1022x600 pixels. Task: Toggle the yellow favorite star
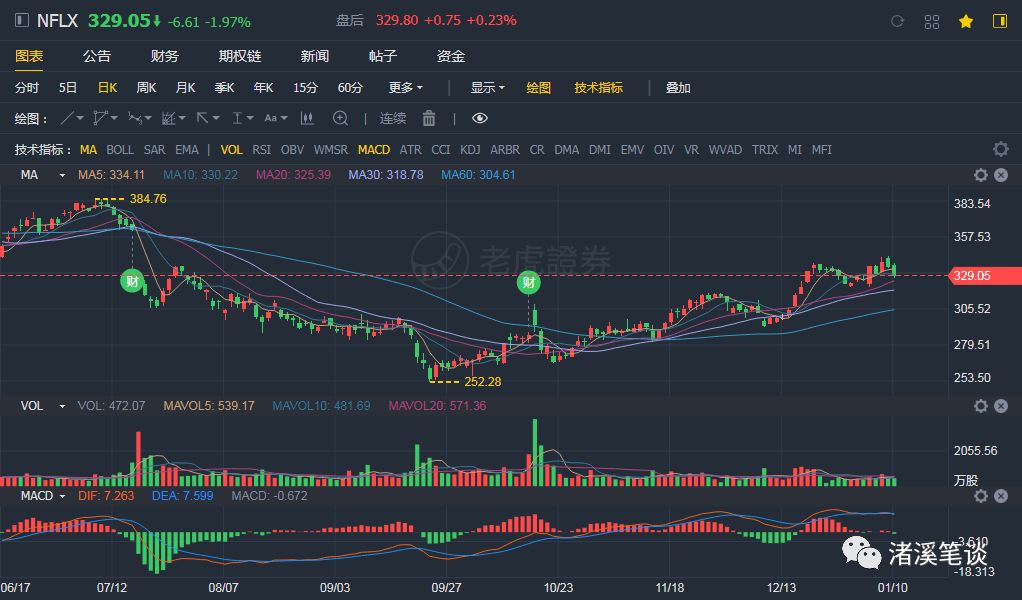click(x=966, y=21)
